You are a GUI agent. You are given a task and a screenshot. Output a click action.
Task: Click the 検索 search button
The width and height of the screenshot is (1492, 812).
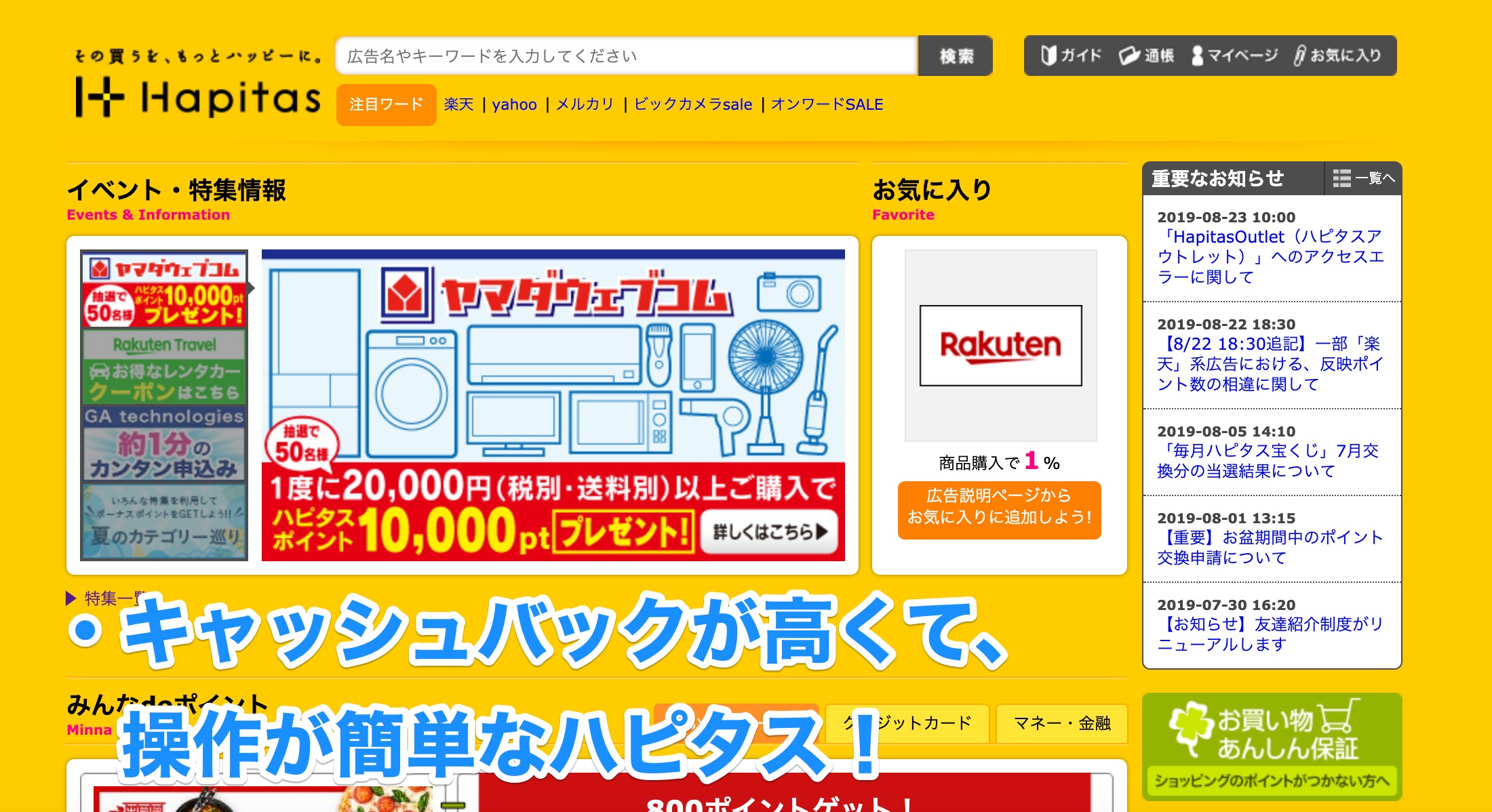(x=956, y=56)
